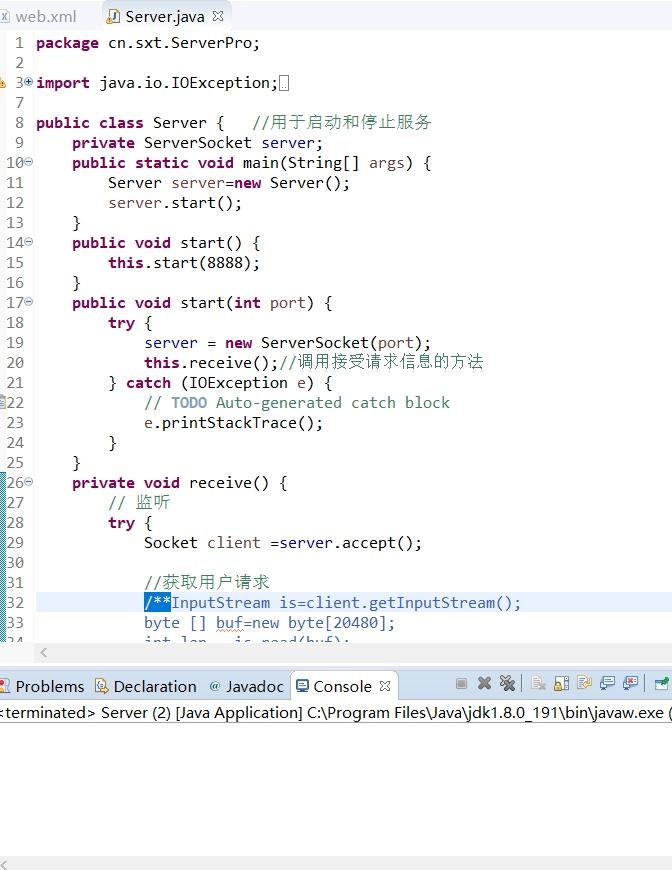
Task: Click line number 8 in the gutter
Action: click(19, 123)
